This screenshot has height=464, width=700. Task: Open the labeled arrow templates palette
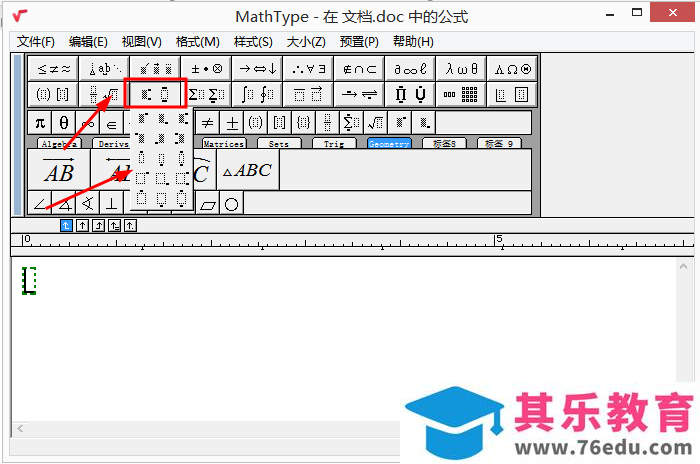[359, 94]
